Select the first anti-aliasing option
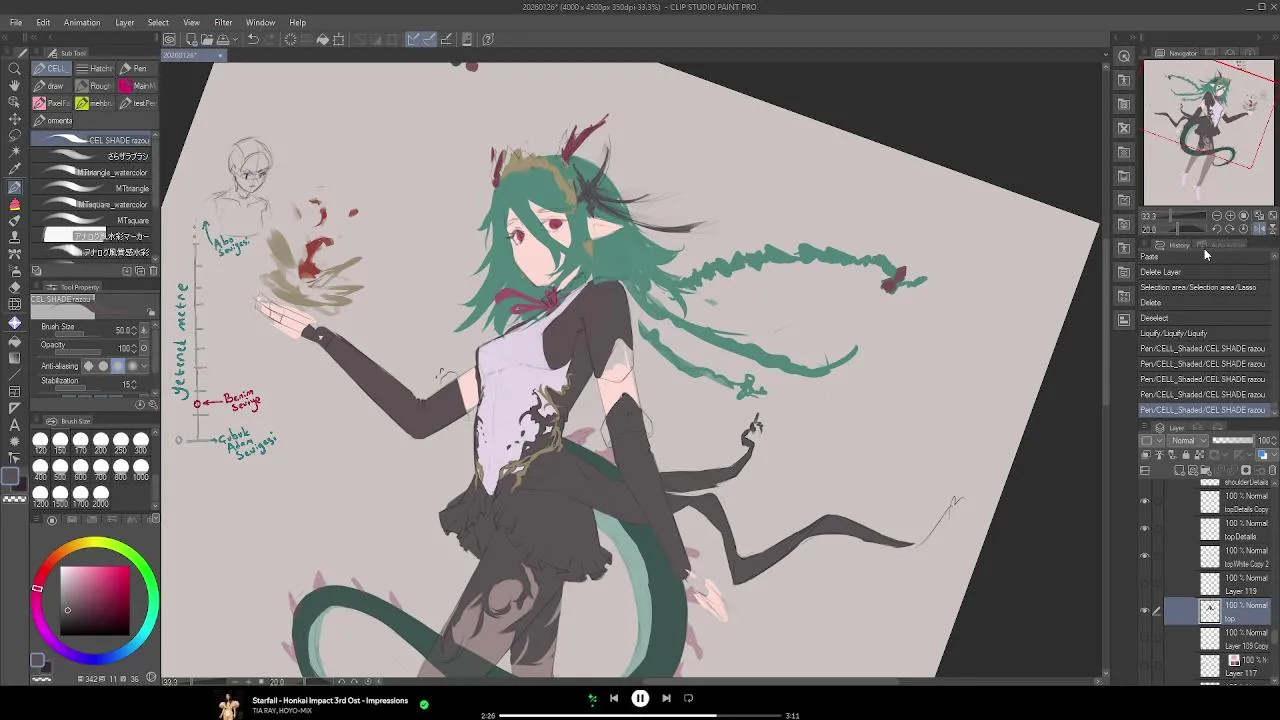The height and width of the screenshot is (720, 1280). [x=89, y=366]
